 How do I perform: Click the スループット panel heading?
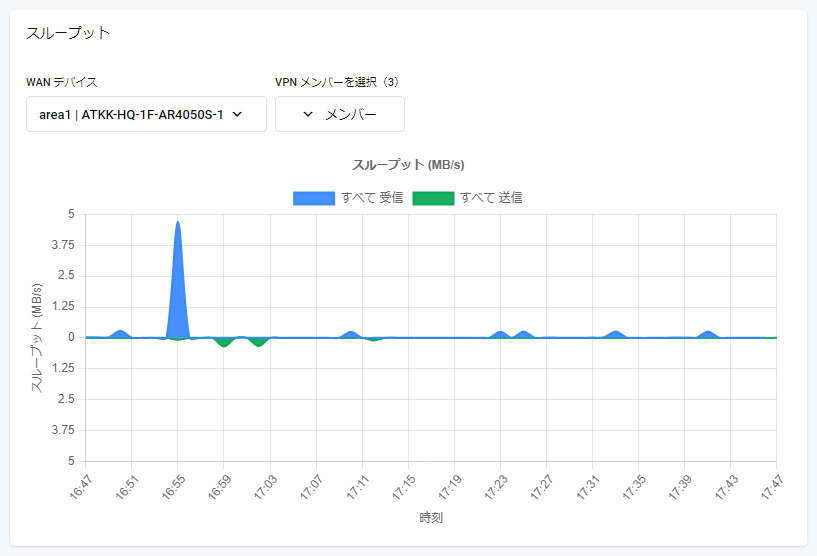click(x=68, y=33)
